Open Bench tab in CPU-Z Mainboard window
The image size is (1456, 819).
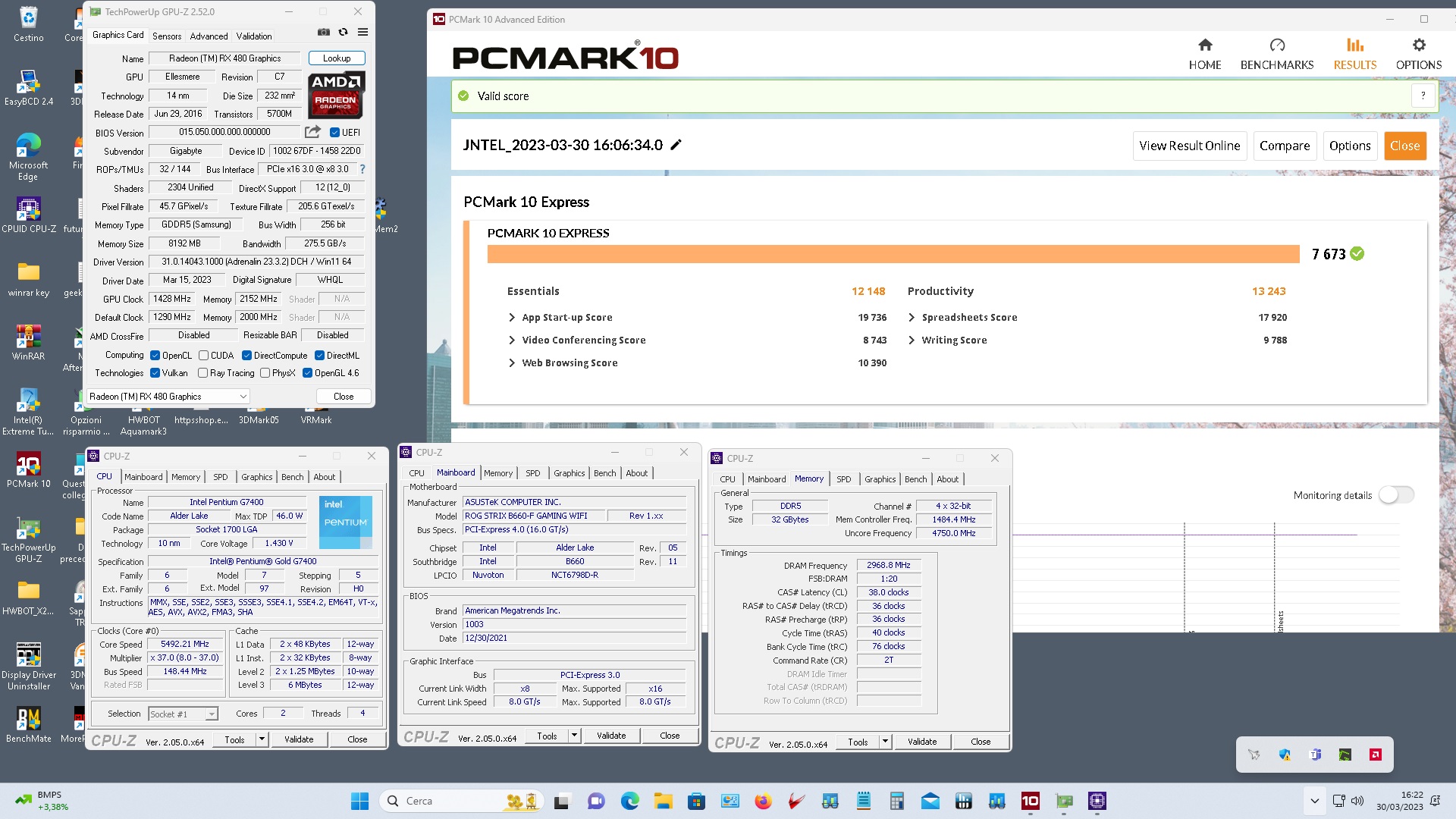point(604,473)
